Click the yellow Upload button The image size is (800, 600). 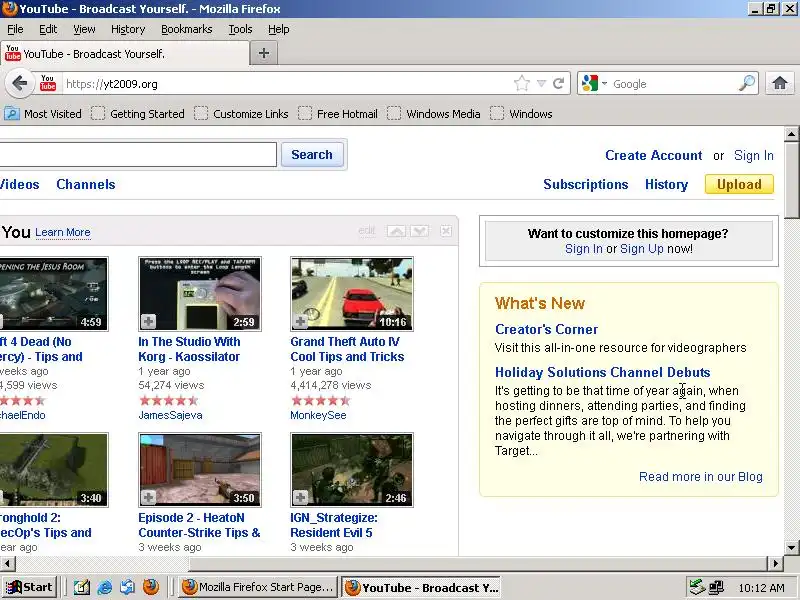coord(739,184)
